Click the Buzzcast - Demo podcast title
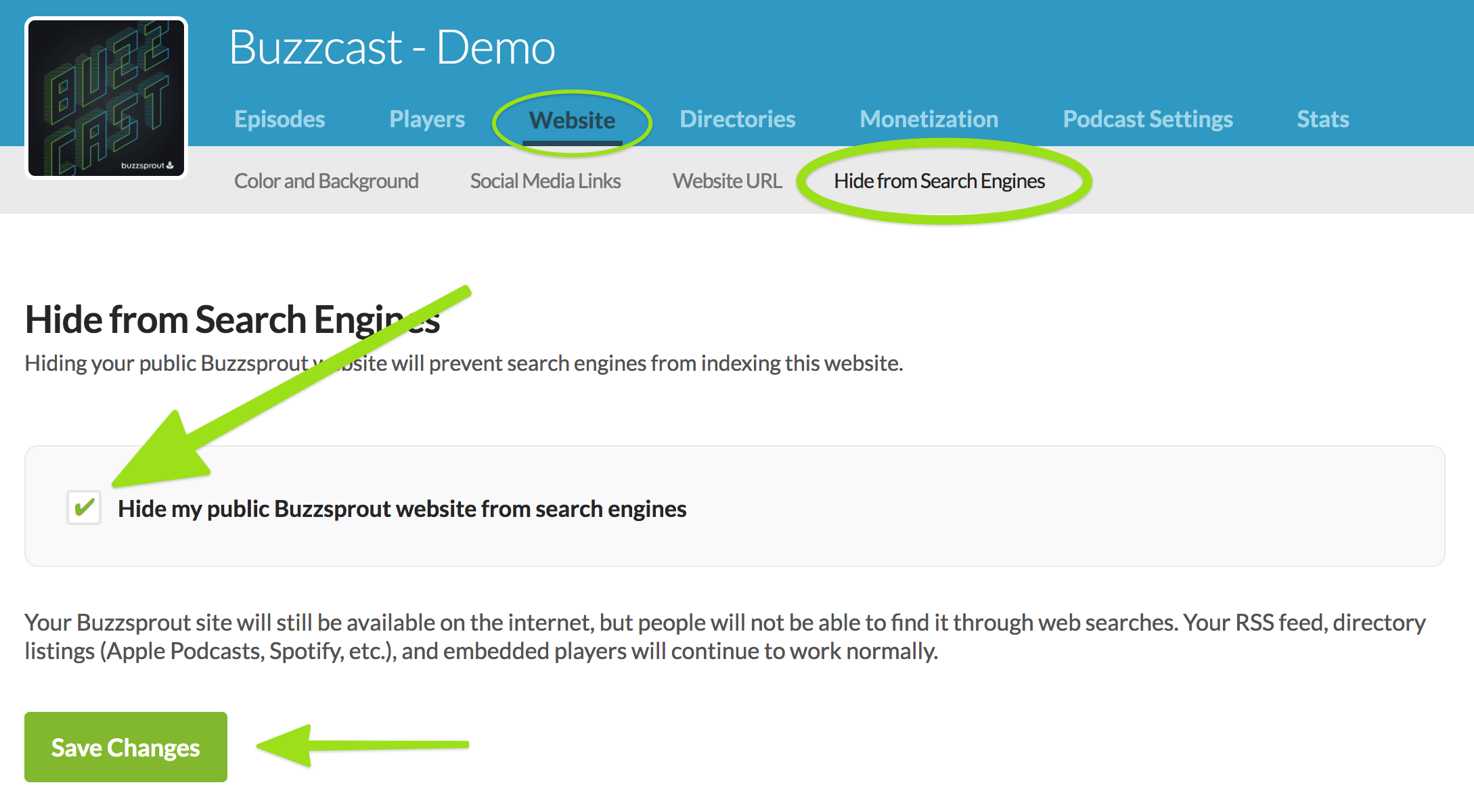This screenshot has width=1474, height=812. [x=392, y=47]
